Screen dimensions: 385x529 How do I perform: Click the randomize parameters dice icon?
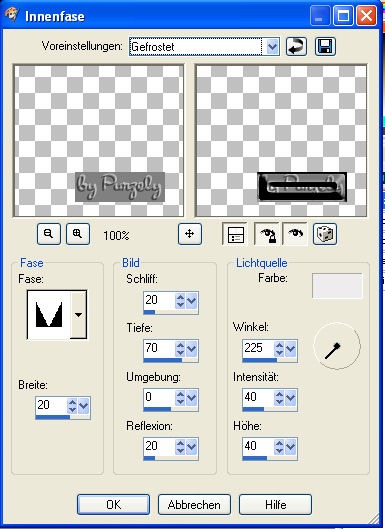tap(325, 234)
